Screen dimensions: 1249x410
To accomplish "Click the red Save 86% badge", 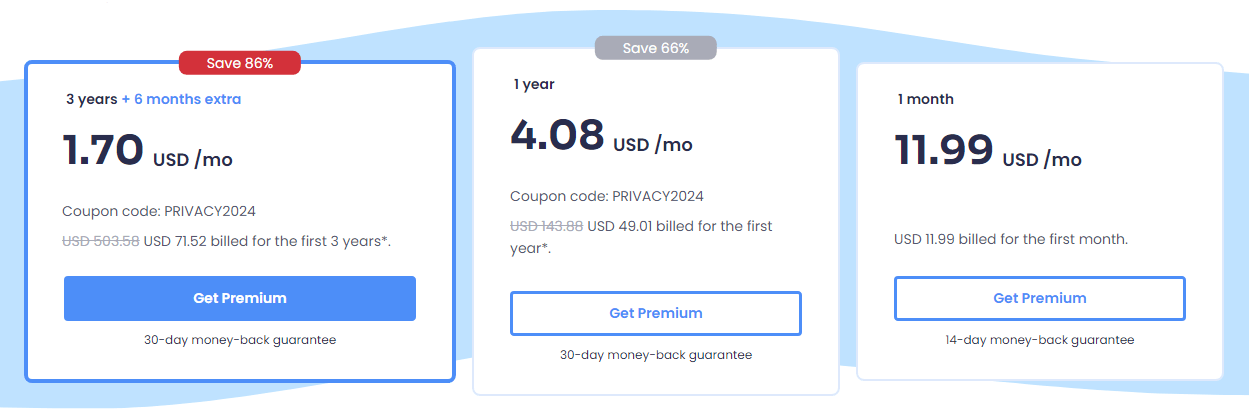I will pos(240,63).
